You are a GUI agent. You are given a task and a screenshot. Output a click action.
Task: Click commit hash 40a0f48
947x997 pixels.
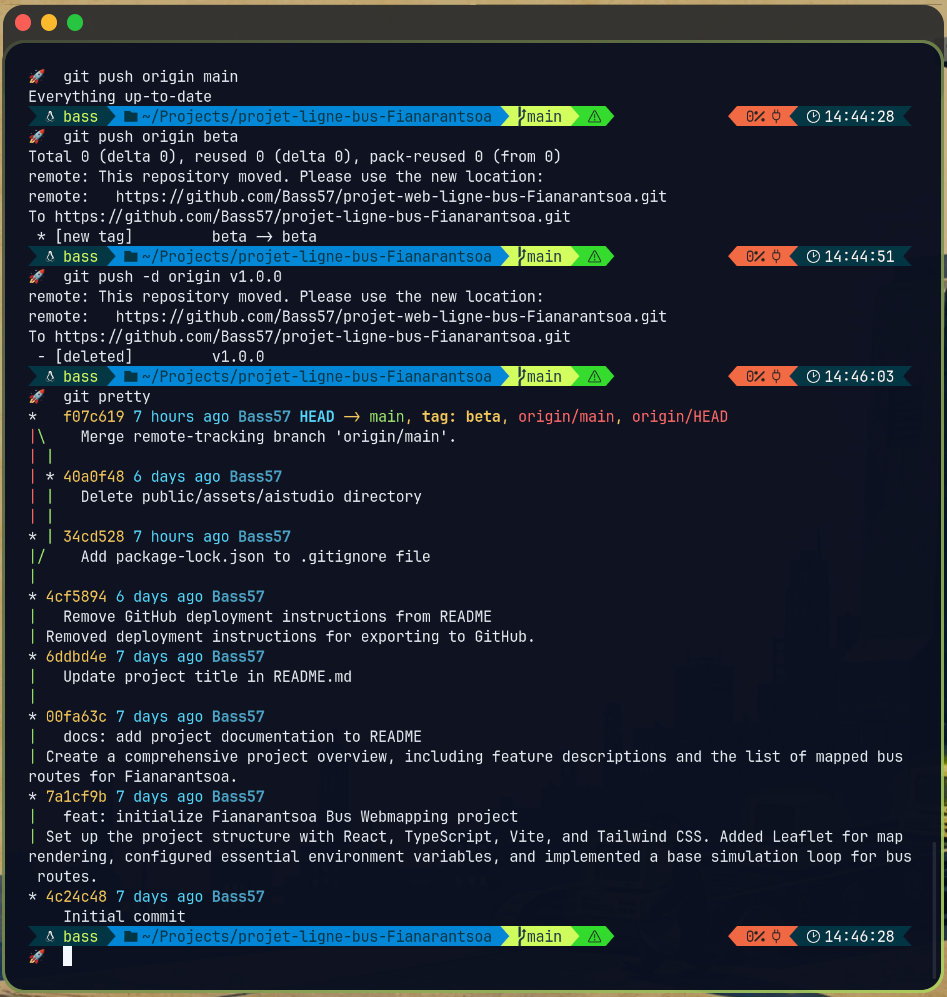pos(93,477)
